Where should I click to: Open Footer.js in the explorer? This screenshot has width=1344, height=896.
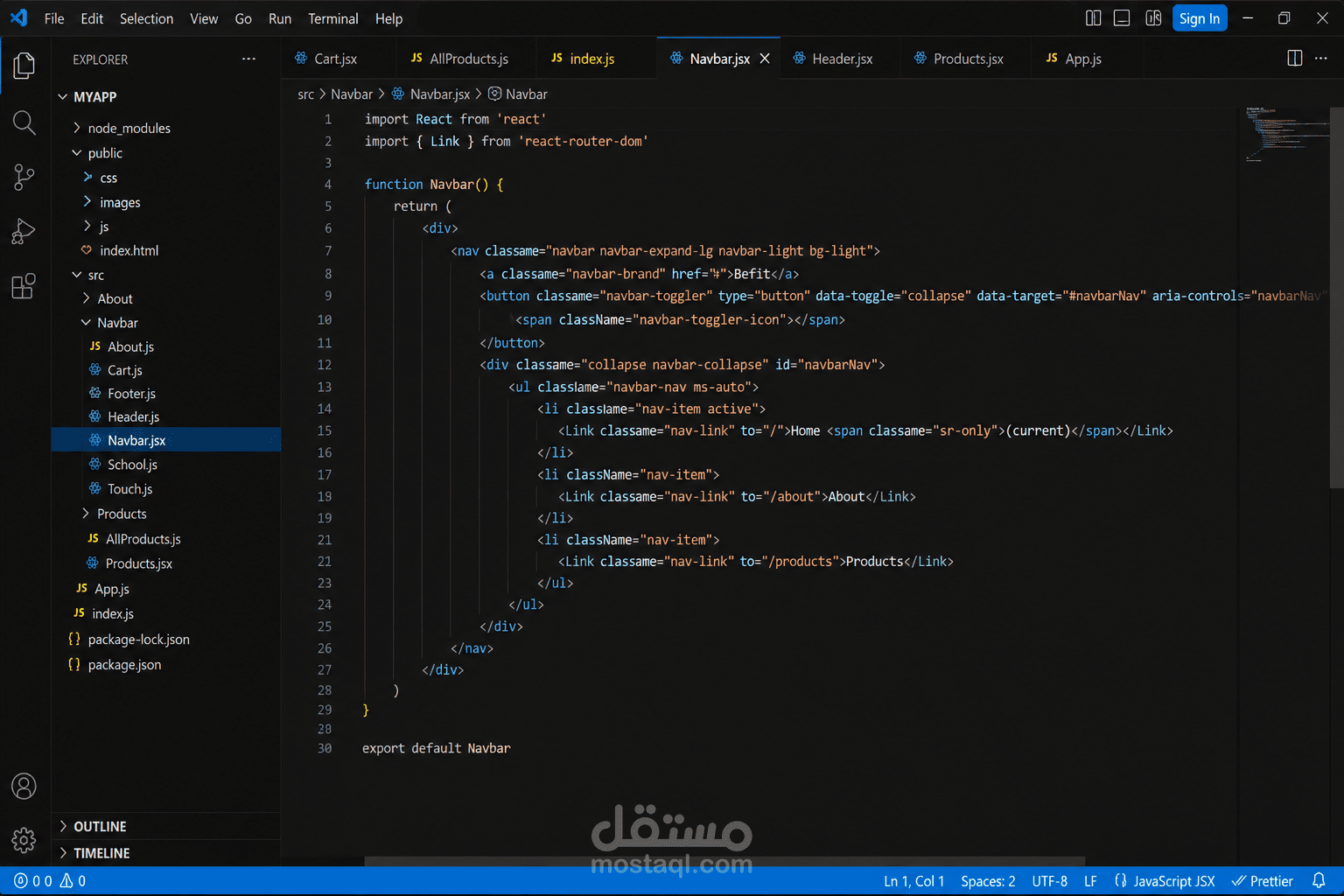[131, 394]
